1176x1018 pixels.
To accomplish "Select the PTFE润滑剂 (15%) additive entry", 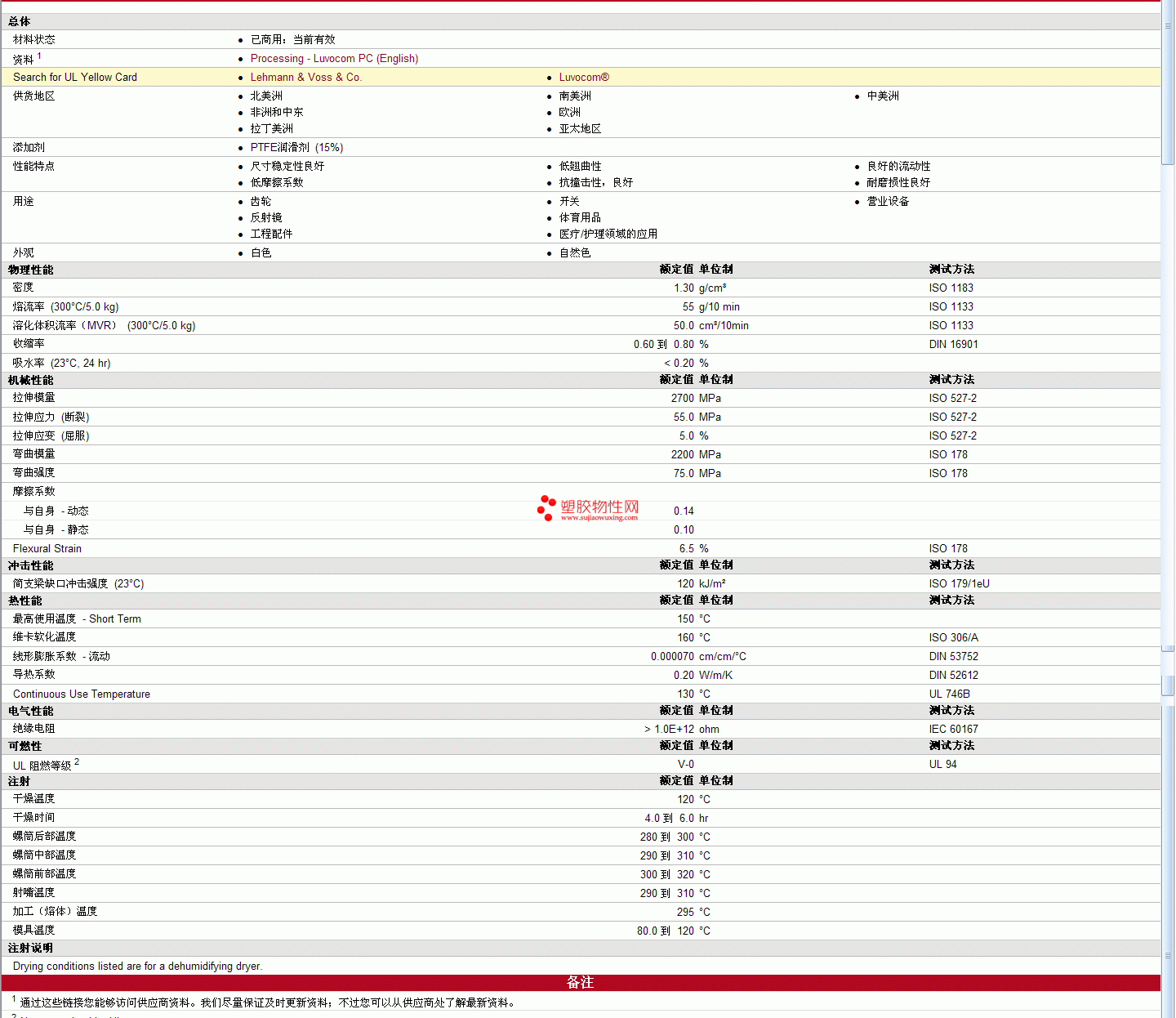I will 296,148.
